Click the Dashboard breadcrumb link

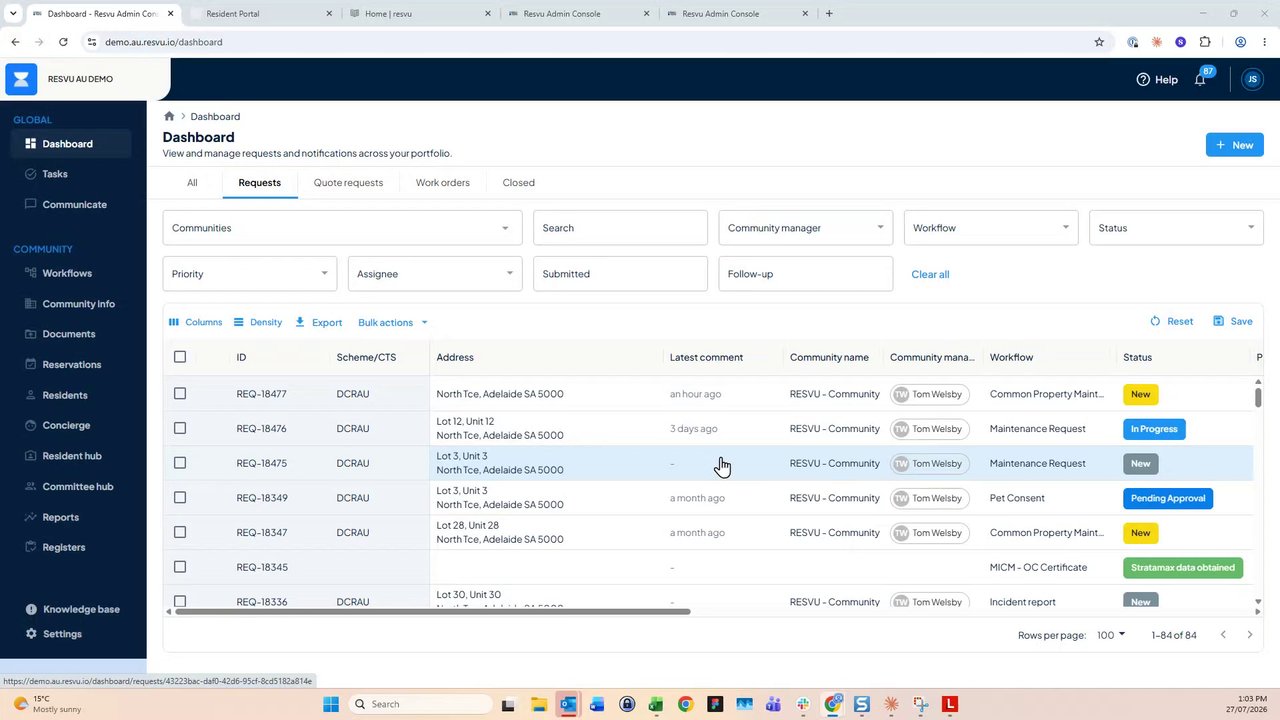pos(215,116)
